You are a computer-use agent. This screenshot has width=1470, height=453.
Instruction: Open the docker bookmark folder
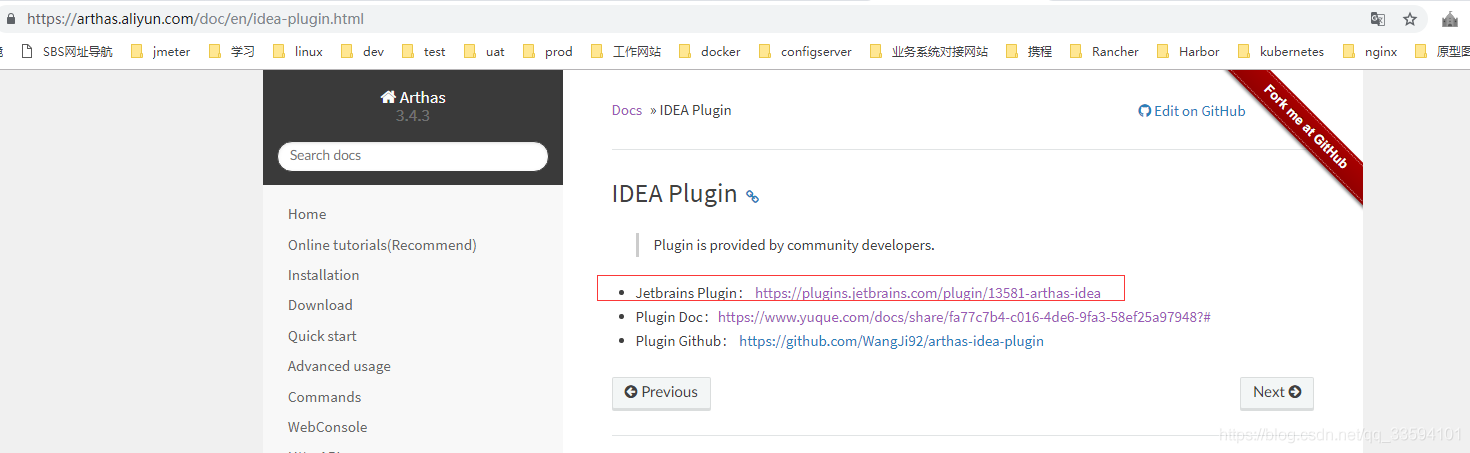coord(710,51)
